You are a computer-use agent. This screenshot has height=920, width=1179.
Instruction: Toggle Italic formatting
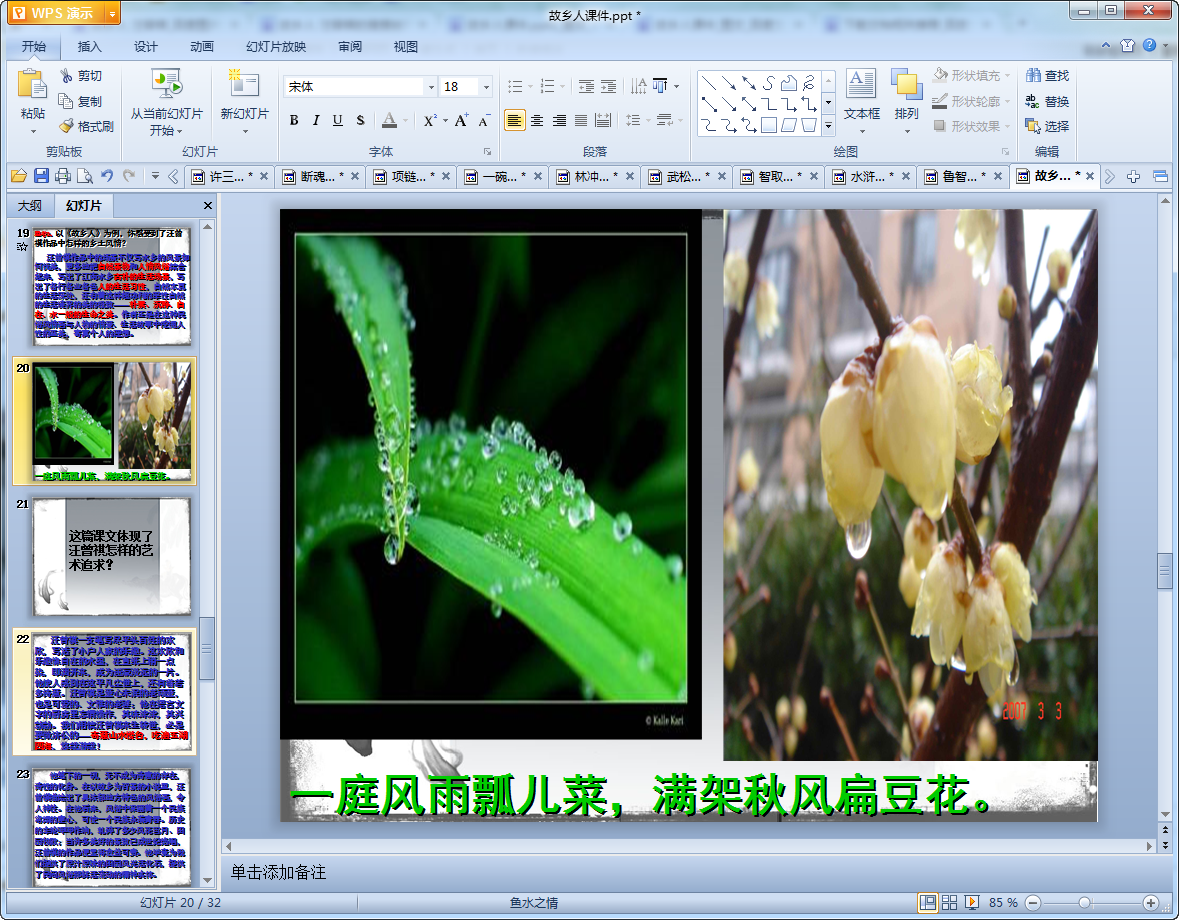tap(316, 120)
